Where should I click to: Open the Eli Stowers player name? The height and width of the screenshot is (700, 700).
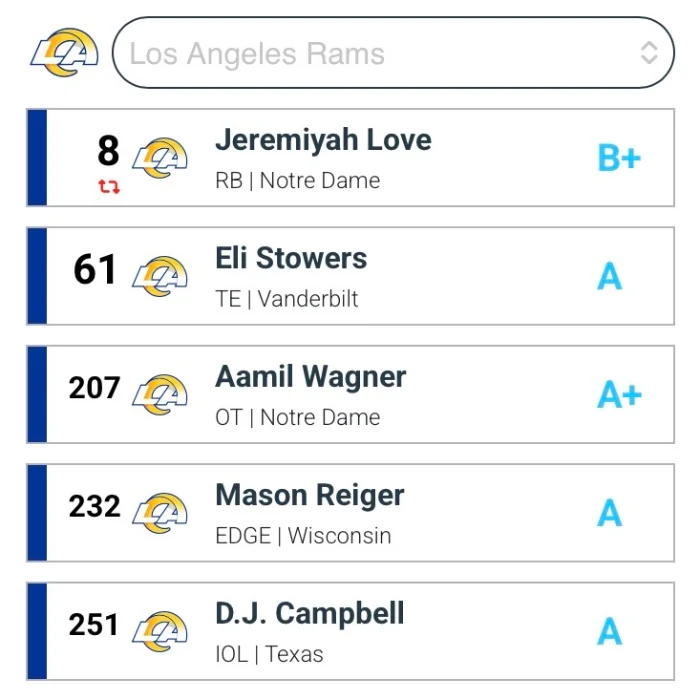pyautogui.click(x=291, y=258)
